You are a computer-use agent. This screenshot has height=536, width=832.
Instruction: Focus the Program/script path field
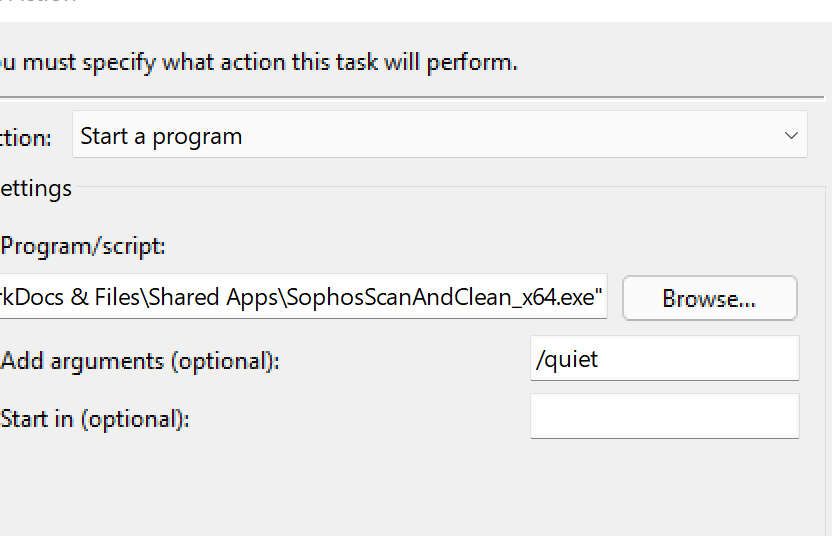tap(300, 297)
